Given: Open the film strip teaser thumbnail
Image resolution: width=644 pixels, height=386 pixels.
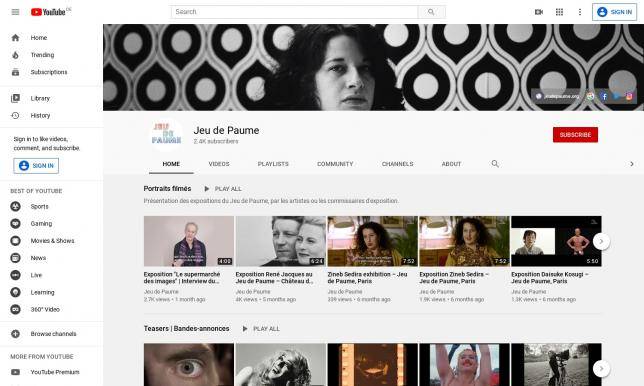Looking at the screenshot, I should coord(373,365).
